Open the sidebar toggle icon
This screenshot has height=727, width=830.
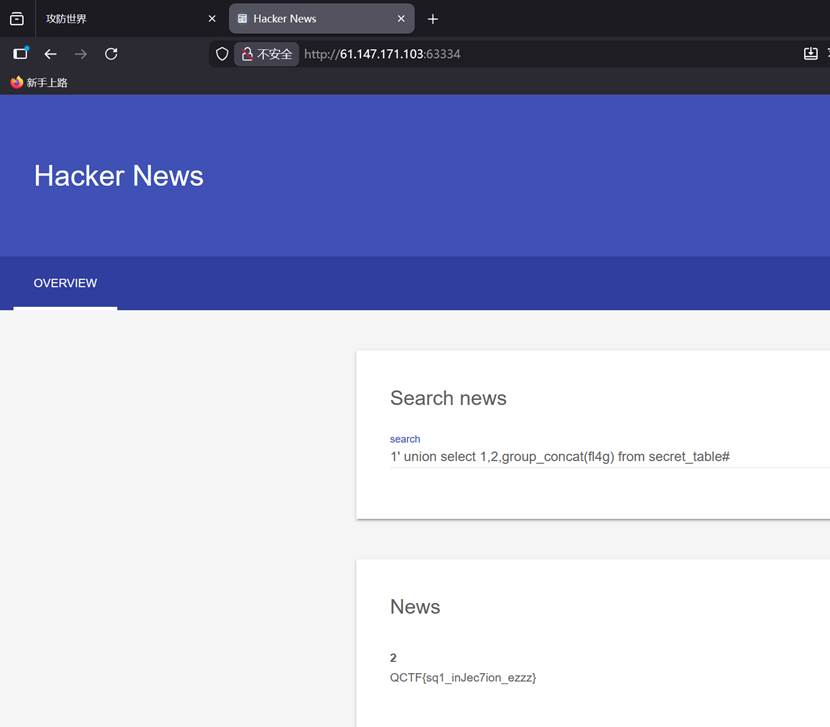click(x=21, y=53)
